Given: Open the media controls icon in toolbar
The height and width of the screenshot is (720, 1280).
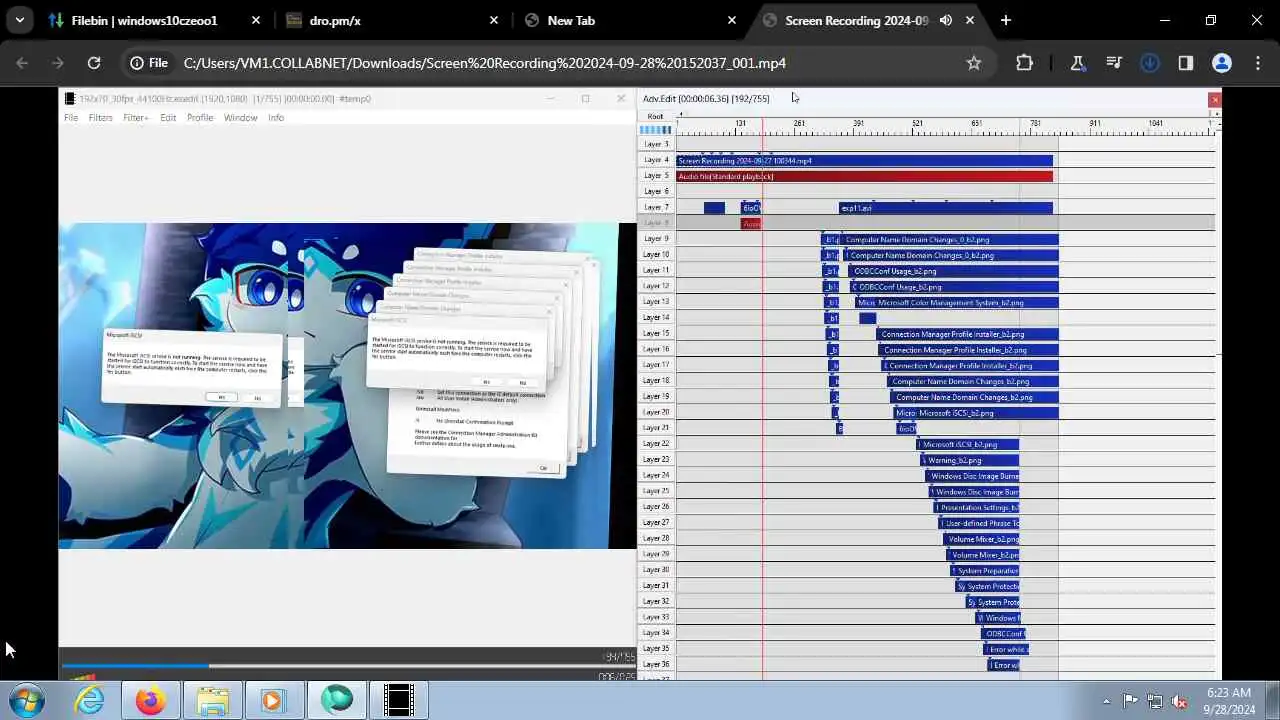Looking at the screenshot, I should tap(1114, 63).
